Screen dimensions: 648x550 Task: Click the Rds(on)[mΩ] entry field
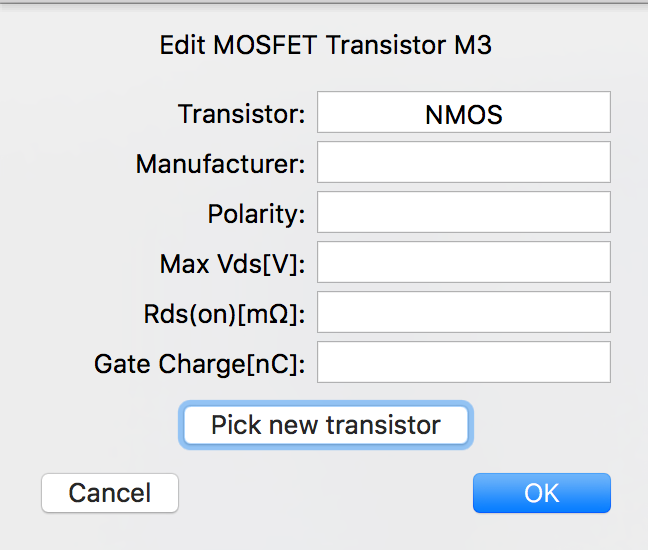[463, 312]
